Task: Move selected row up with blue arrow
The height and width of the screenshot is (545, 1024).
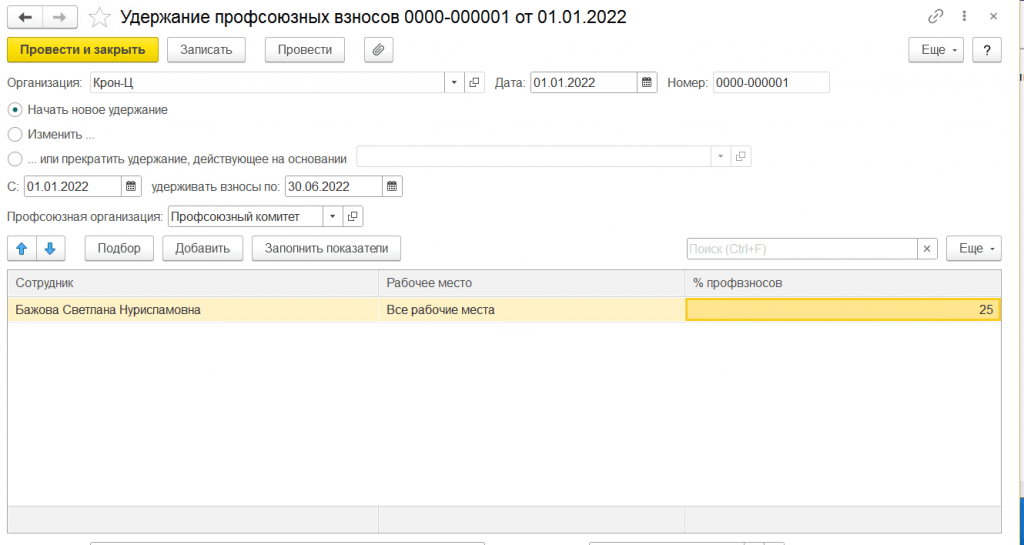Action: (x=22, y=249)
